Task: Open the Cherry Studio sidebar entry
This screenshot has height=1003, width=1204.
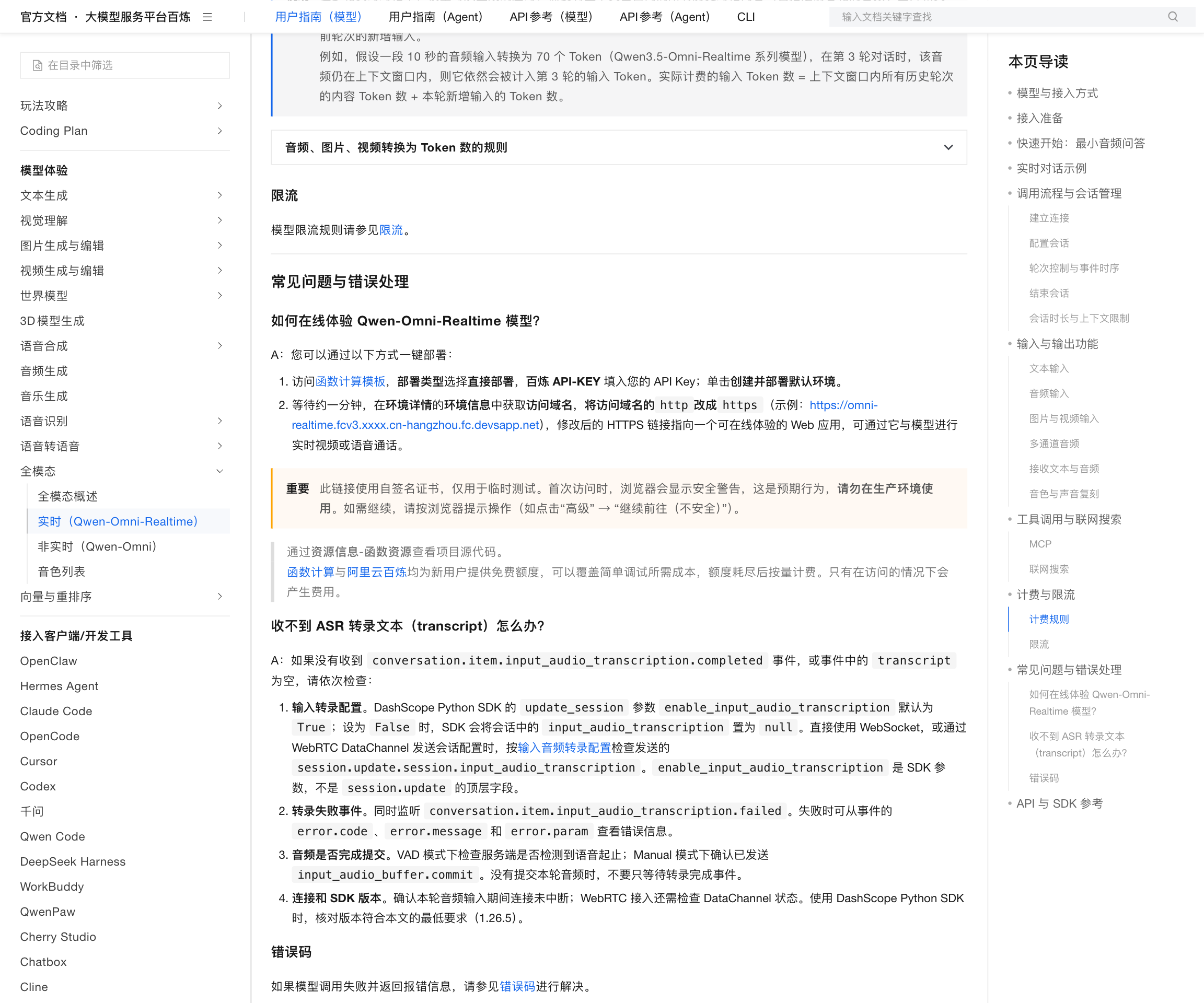Action: click(x=58, y=937)
